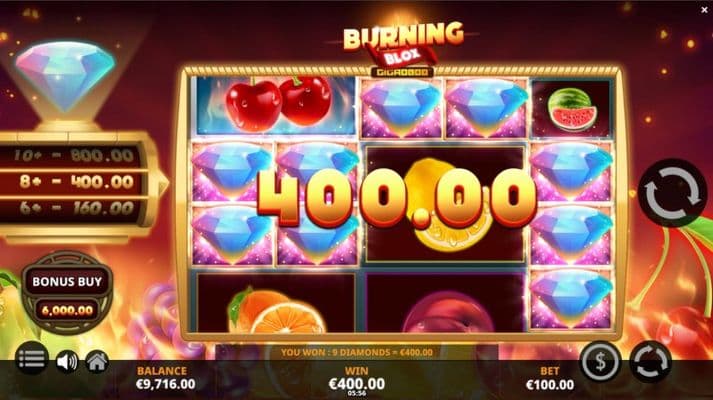Click the watermelon symbol on the reels
Image resolution: width=713 pixels, height=400 pixels.
coord(570,110)
